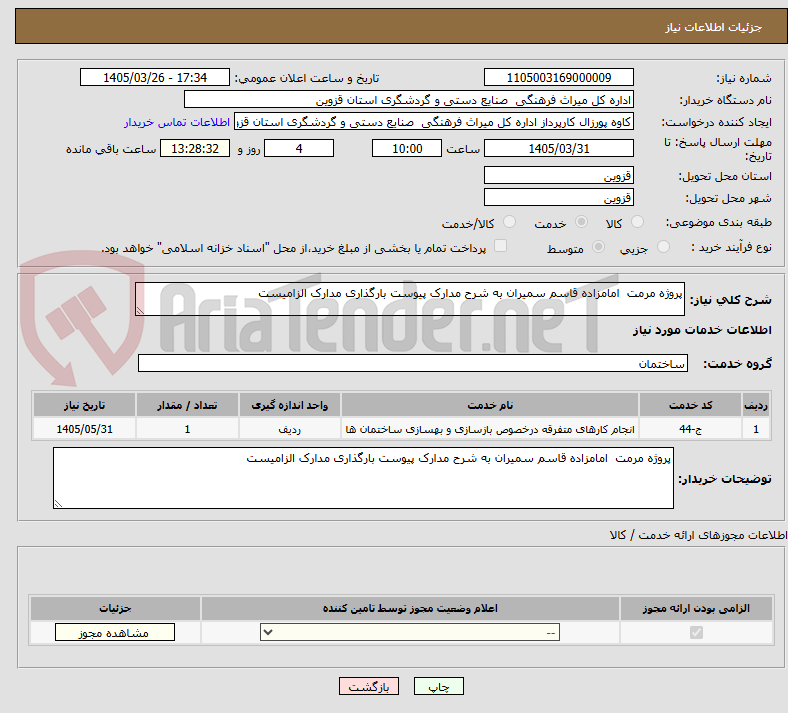Select the کالا/خدمت radio option
The width and height of the screenshot is (788, 713).
pyautogui.click(x=509, y=222)
